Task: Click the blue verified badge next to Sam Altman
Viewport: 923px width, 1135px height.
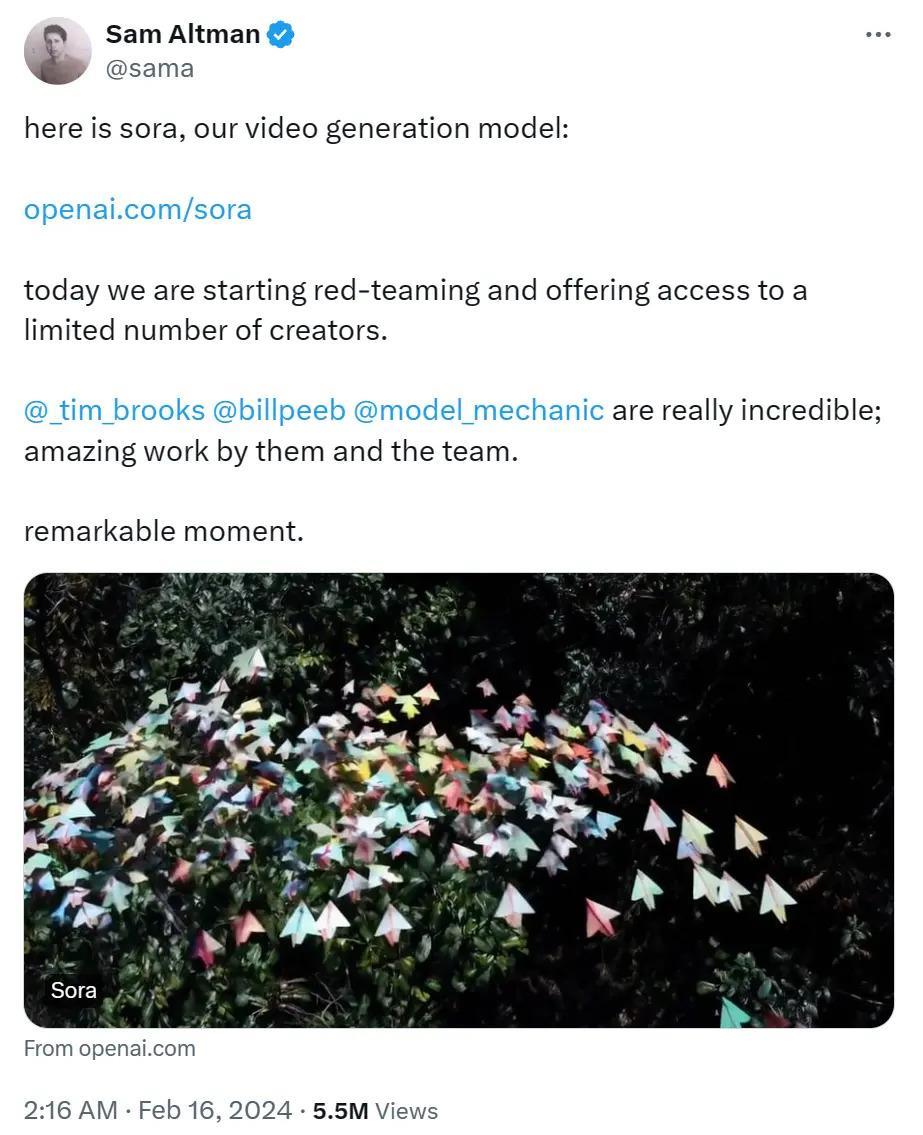Action: 280,33
